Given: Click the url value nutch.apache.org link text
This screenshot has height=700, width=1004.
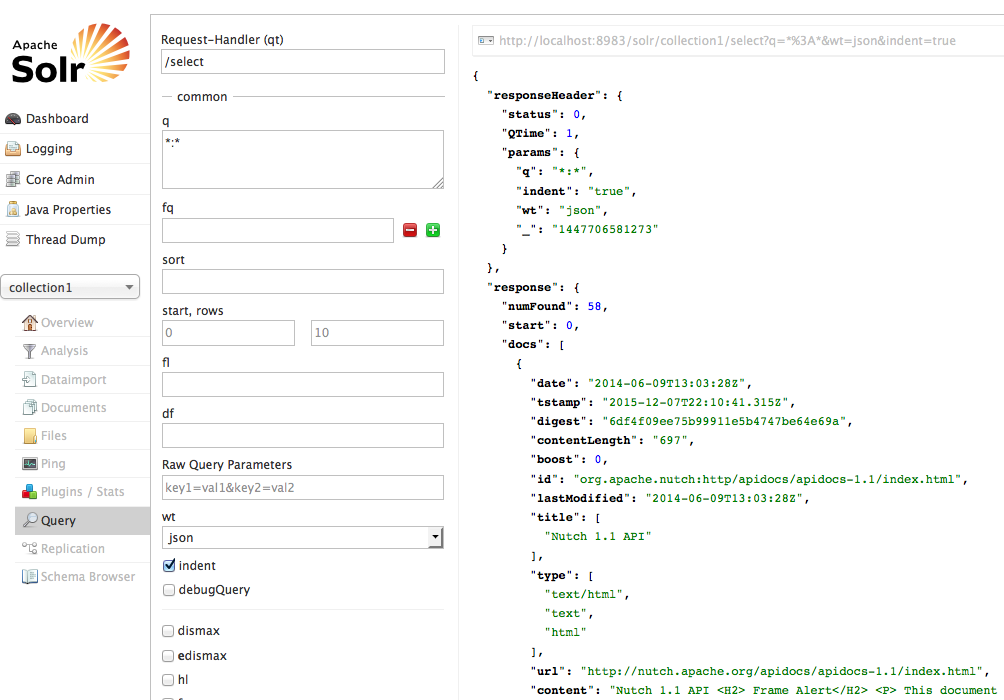Looking at the screenshot, I should coord(781,671).
